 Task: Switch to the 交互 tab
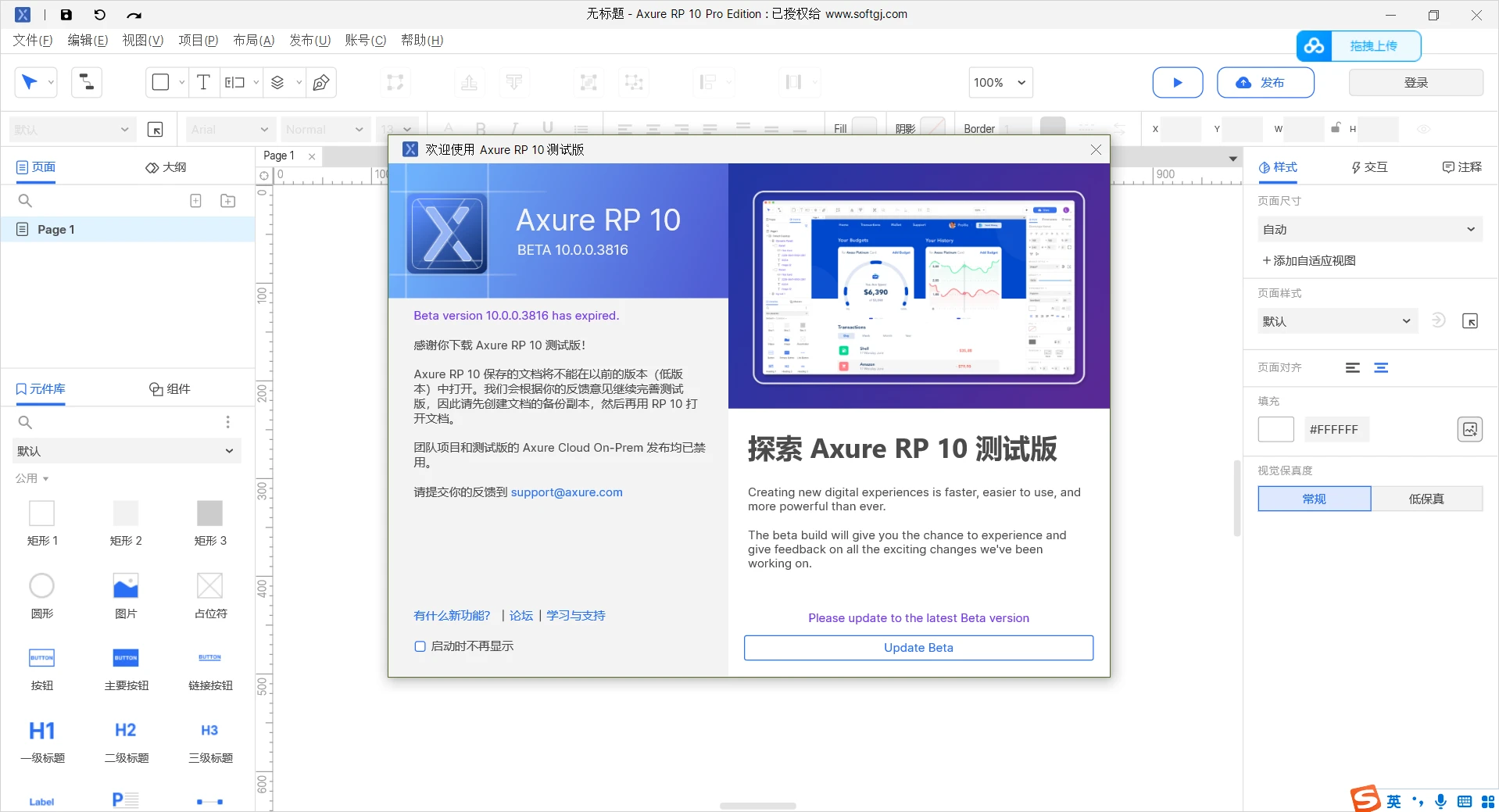click(1370, 166)
